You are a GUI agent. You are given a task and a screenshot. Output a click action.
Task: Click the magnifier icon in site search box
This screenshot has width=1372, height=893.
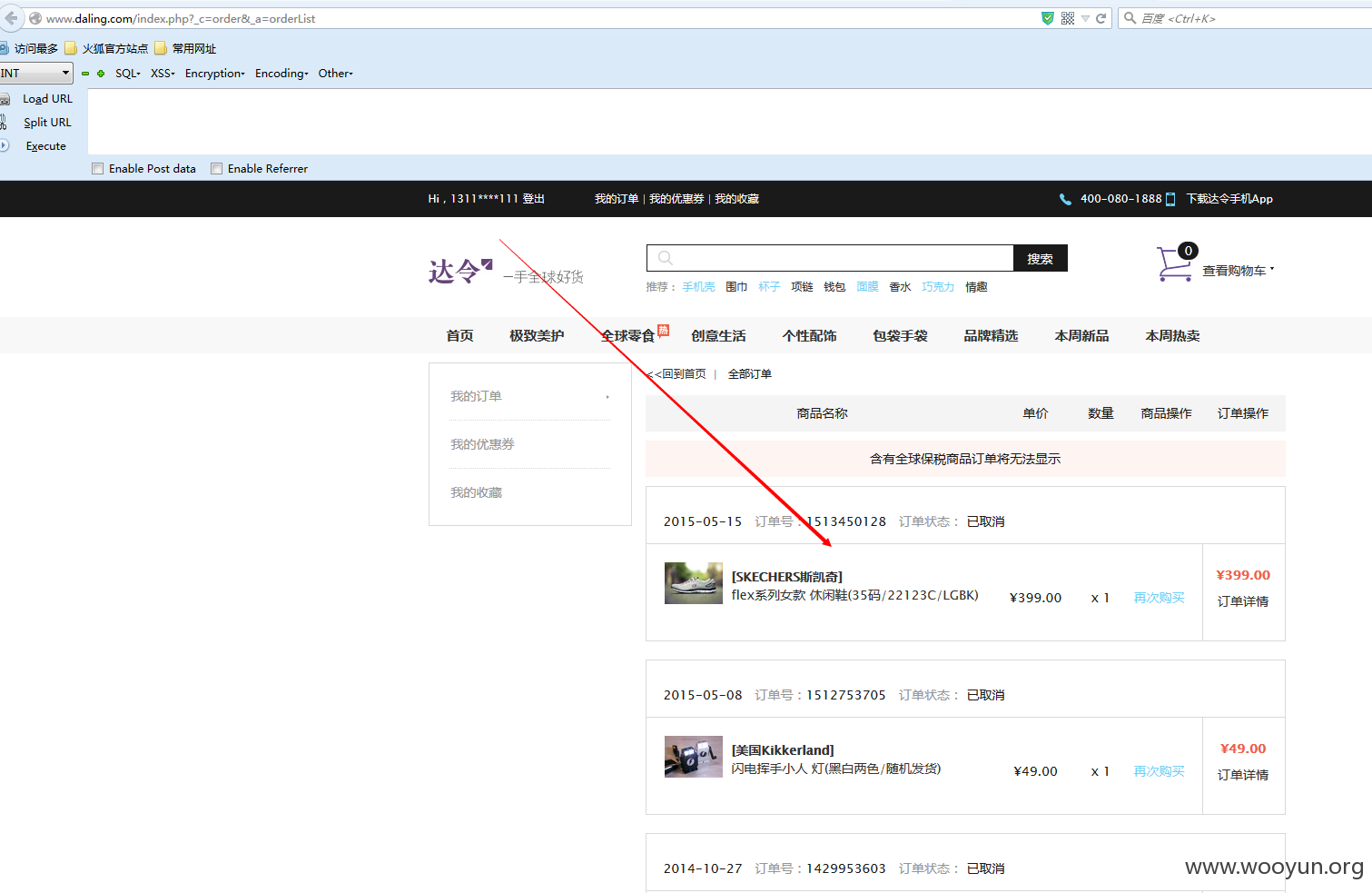coord(666,258)
